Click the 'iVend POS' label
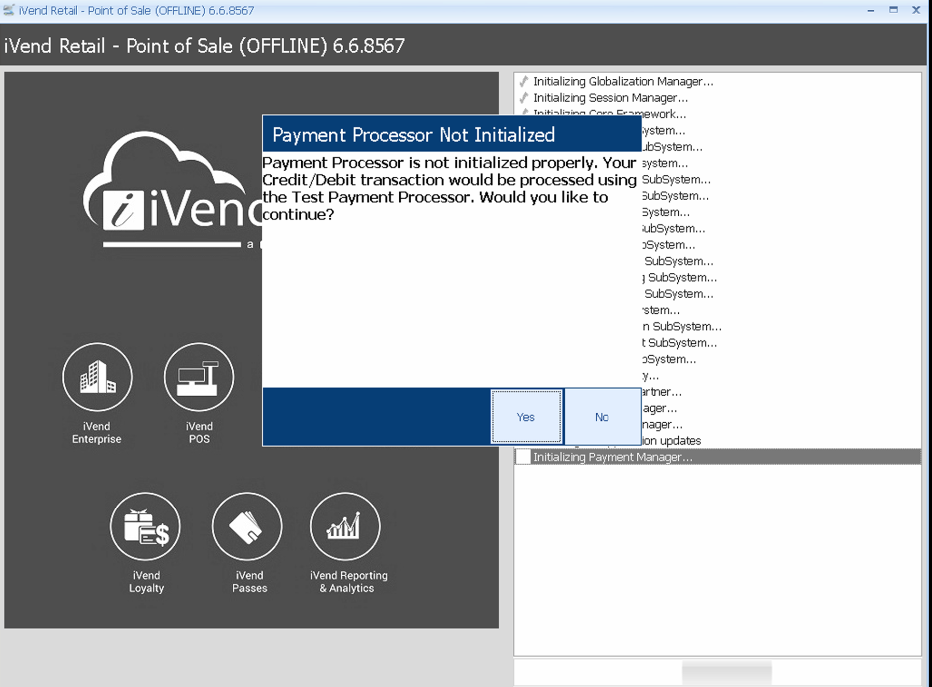This screenshot has width=932, height=687. click(199, 433)
